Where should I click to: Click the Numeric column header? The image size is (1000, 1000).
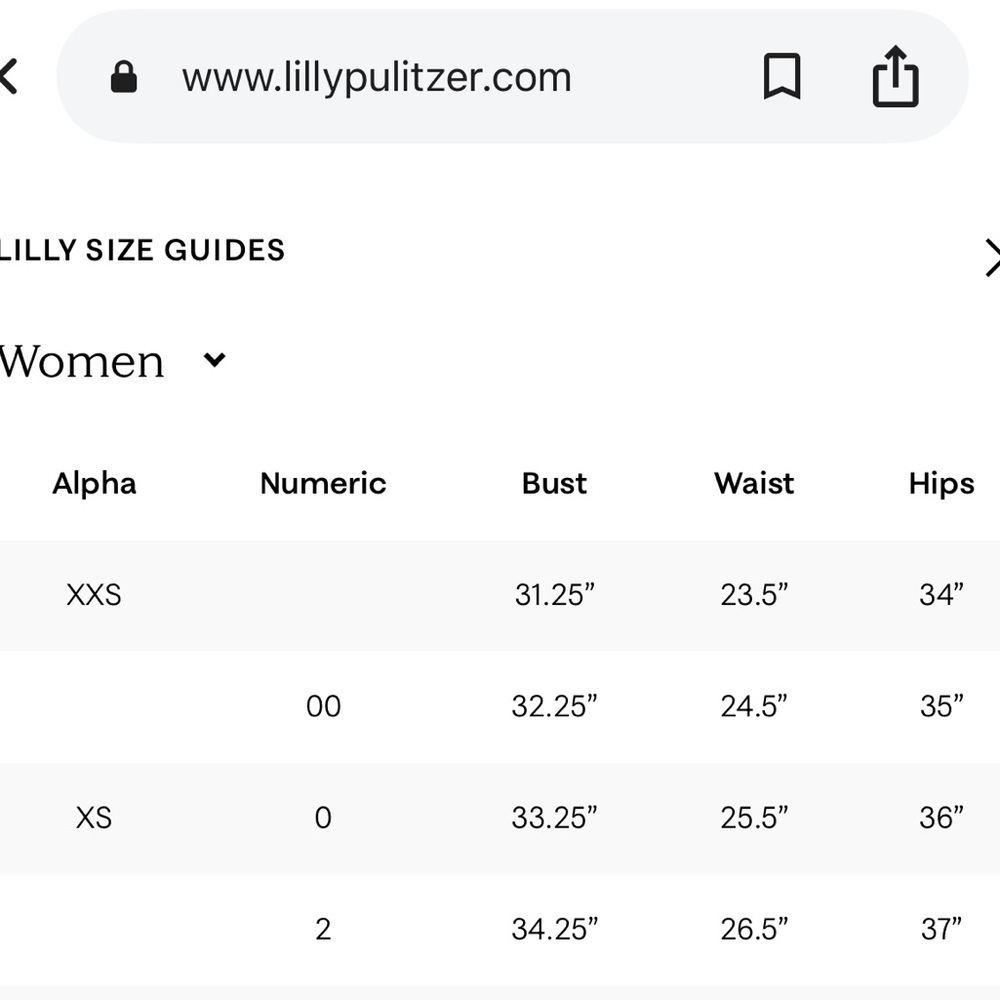323,484
